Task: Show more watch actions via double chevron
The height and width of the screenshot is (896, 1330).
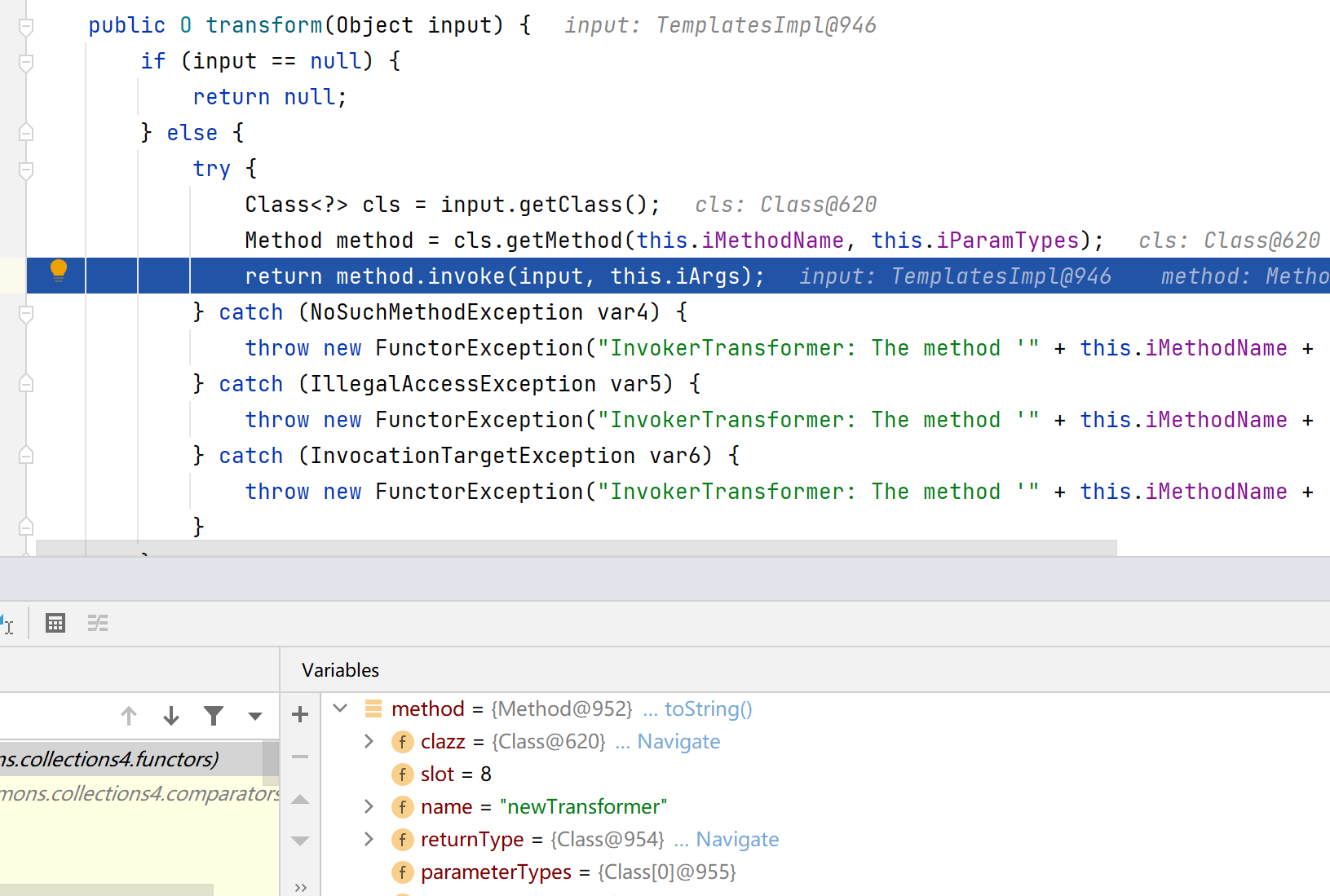Action: [301, 887]
